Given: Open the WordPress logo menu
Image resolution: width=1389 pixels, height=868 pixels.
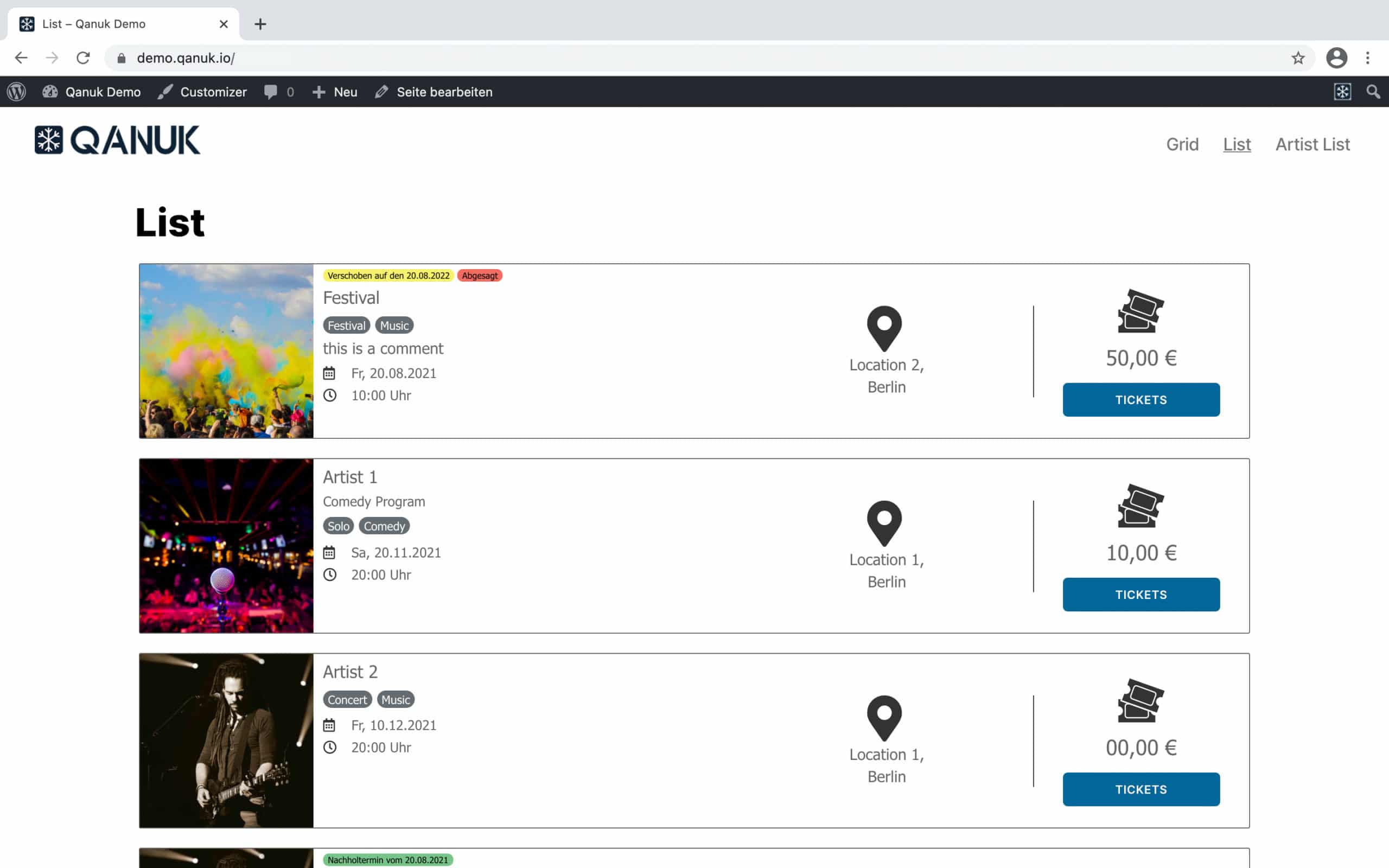Looking at the screenshot, I should click(x=17, y=92).
